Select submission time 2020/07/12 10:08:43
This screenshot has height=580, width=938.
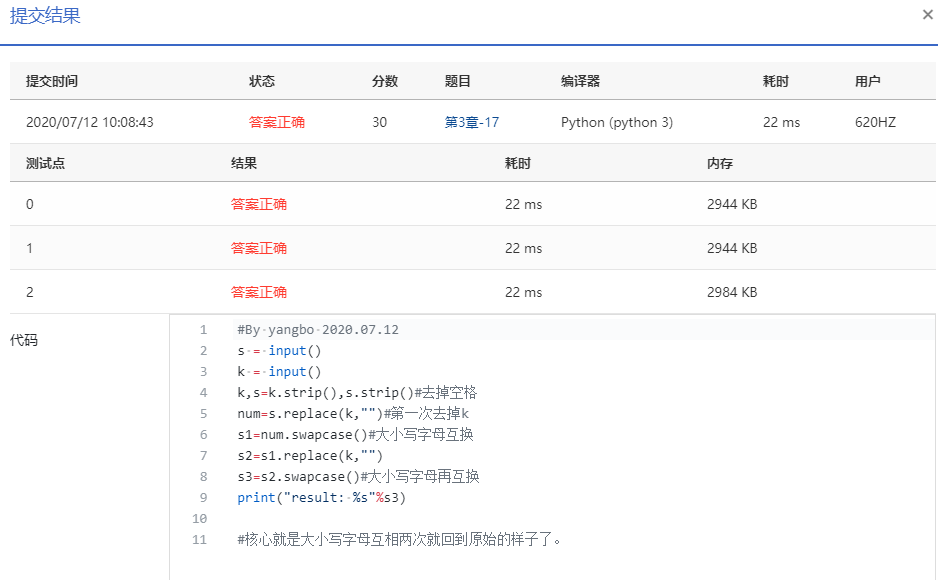coord(90,123)
